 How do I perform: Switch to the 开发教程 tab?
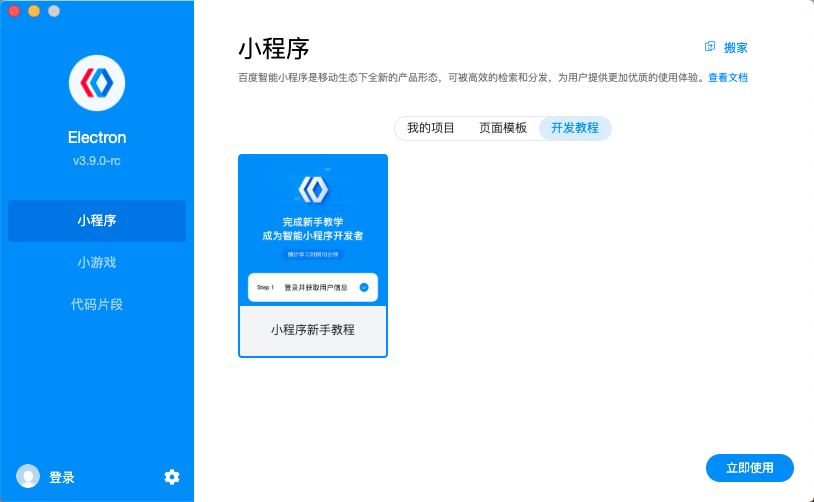575,128
